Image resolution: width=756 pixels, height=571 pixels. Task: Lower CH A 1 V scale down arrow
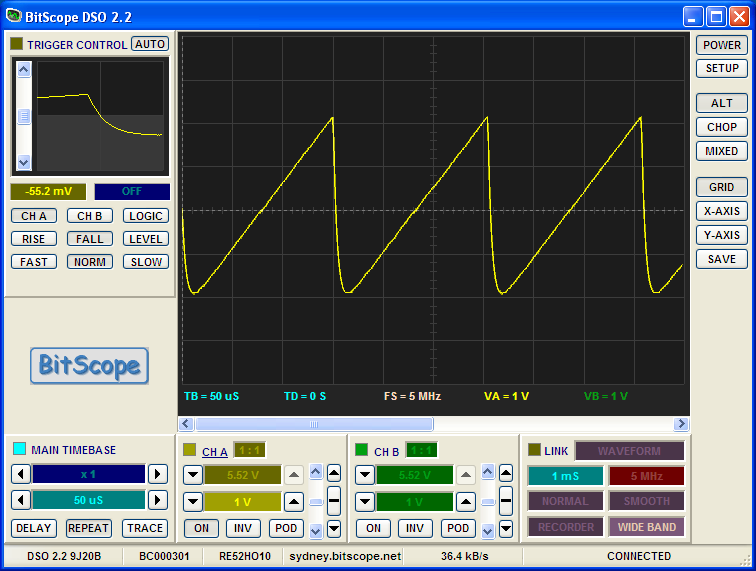click(193, 502)
